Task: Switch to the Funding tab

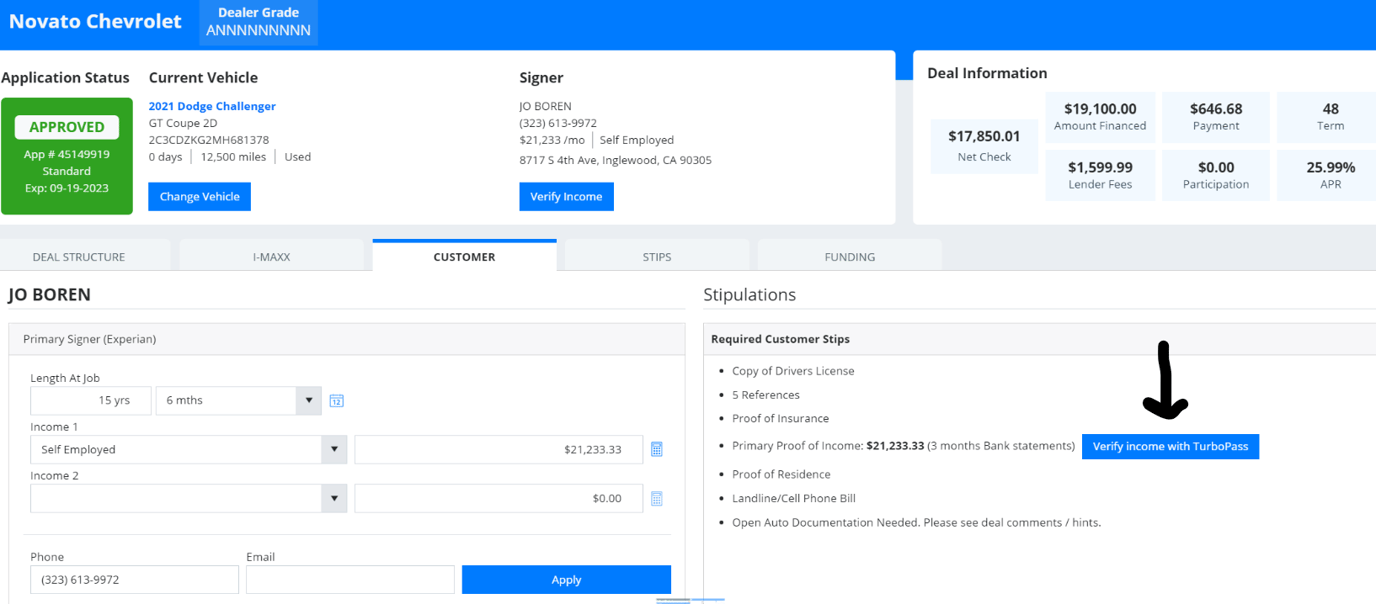Action: click(x=849, y=255)
